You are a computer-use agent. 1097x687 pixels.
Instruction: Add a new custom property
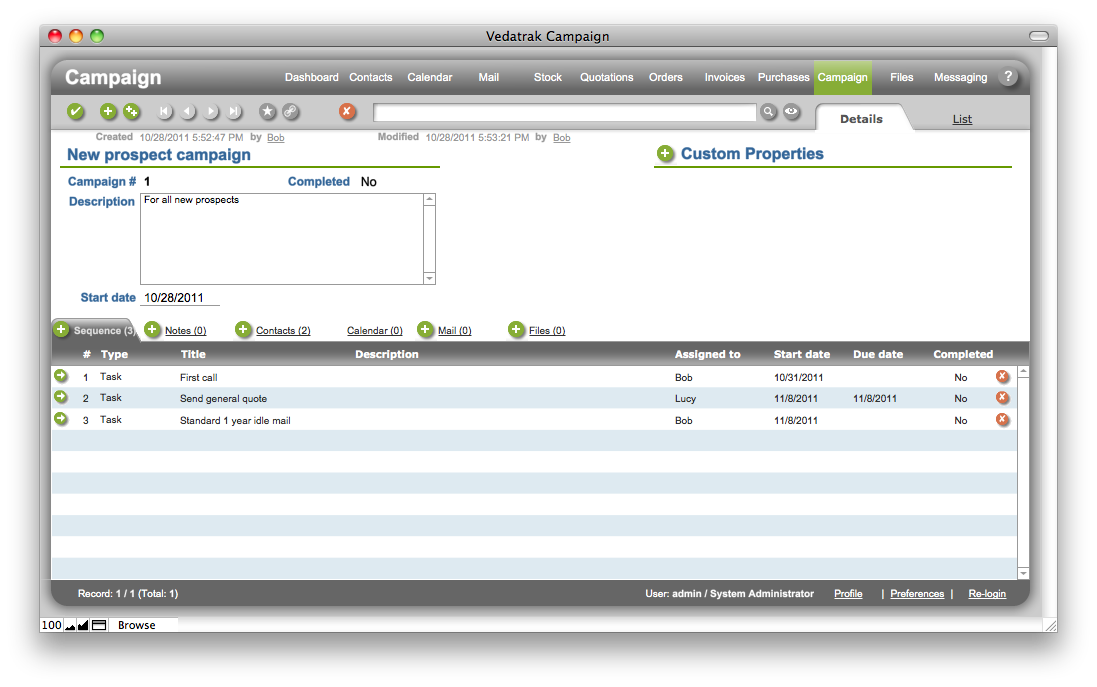click(x=665, y=153)
